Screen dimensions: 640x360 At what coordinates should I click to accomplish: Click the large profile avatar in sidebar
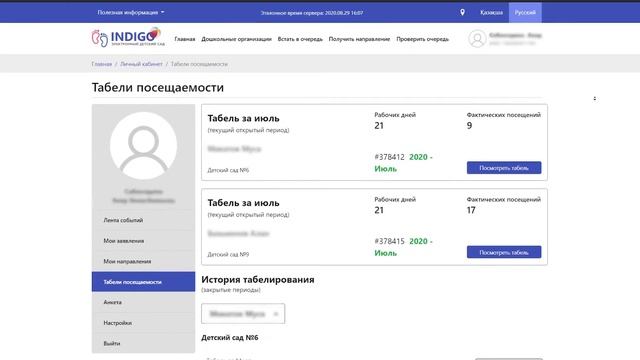click(x=143, y=146)
